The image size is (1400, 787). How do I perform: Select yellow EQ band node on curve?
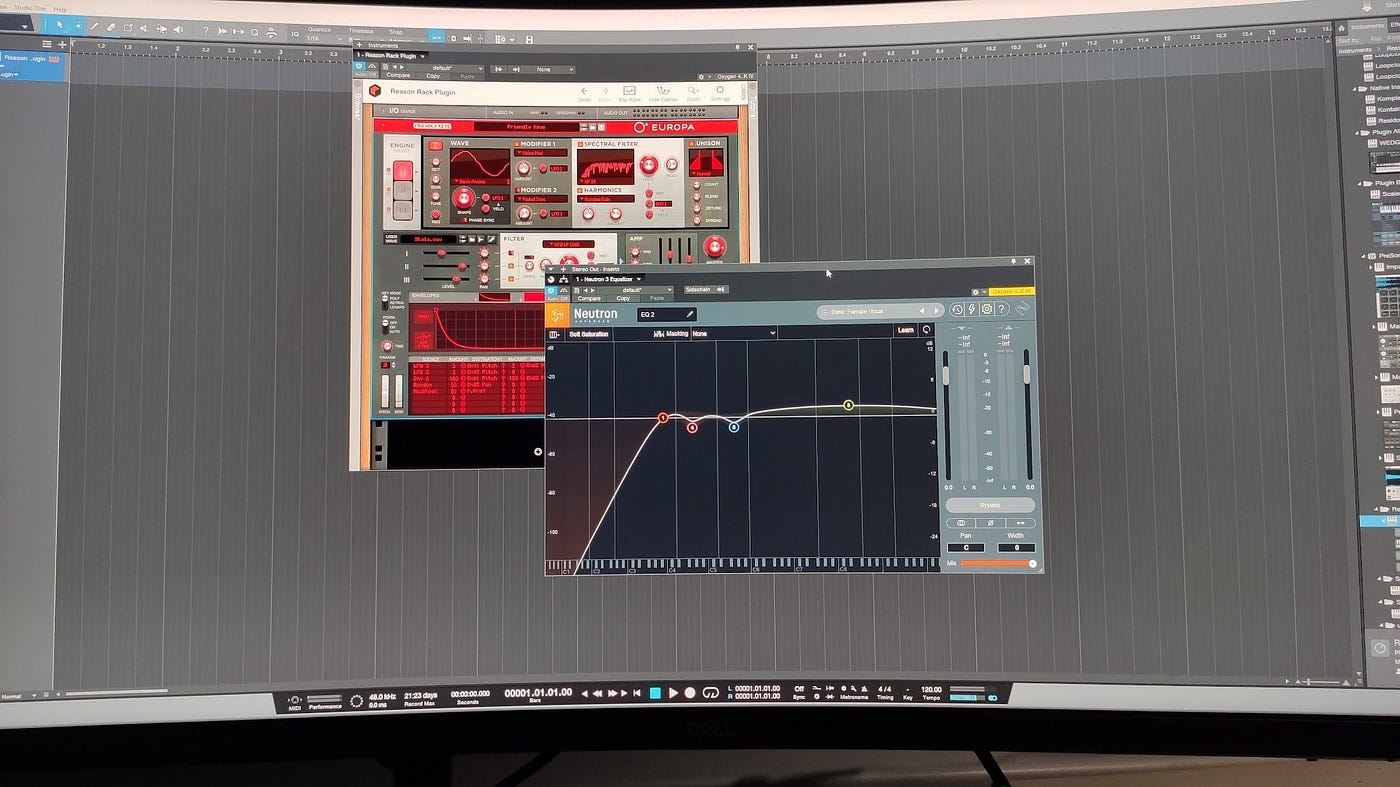coord(848,405)
